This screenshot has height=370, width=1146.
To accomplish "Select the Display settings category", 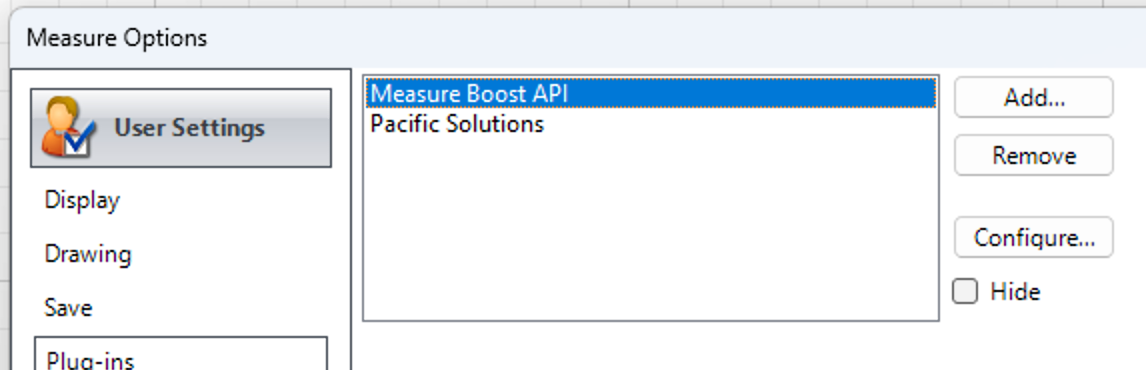I will (x=82, y=200).
